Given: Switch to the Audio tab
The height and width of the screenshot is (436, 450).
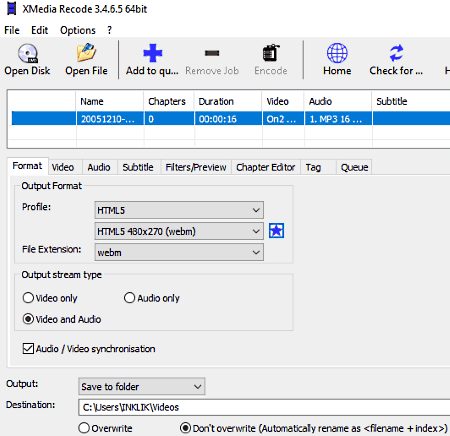Looking at the screenshot, I should (99, 167).
